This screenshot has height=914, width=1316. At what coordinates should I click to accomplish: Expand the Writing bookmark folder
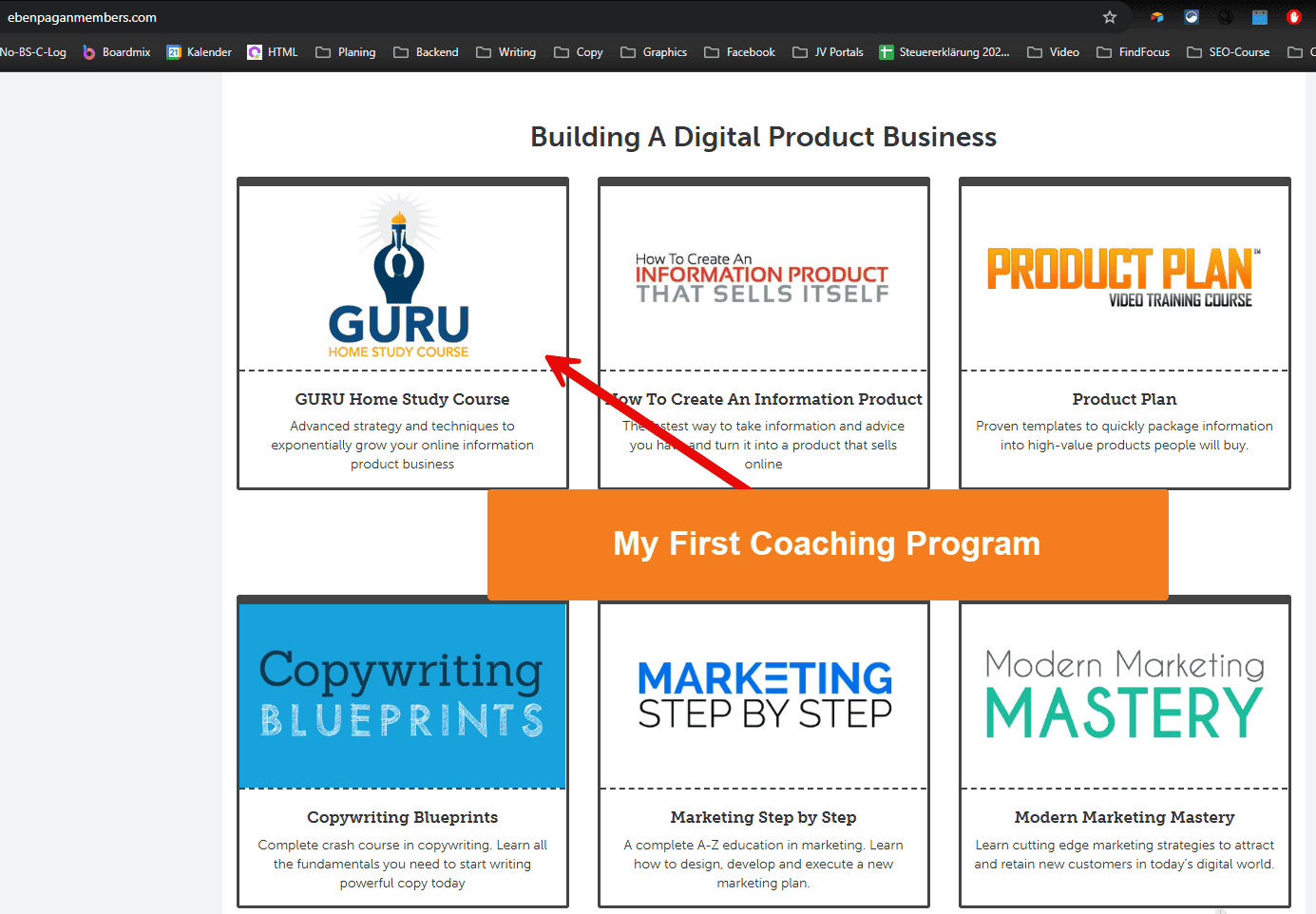pos(506,52)
